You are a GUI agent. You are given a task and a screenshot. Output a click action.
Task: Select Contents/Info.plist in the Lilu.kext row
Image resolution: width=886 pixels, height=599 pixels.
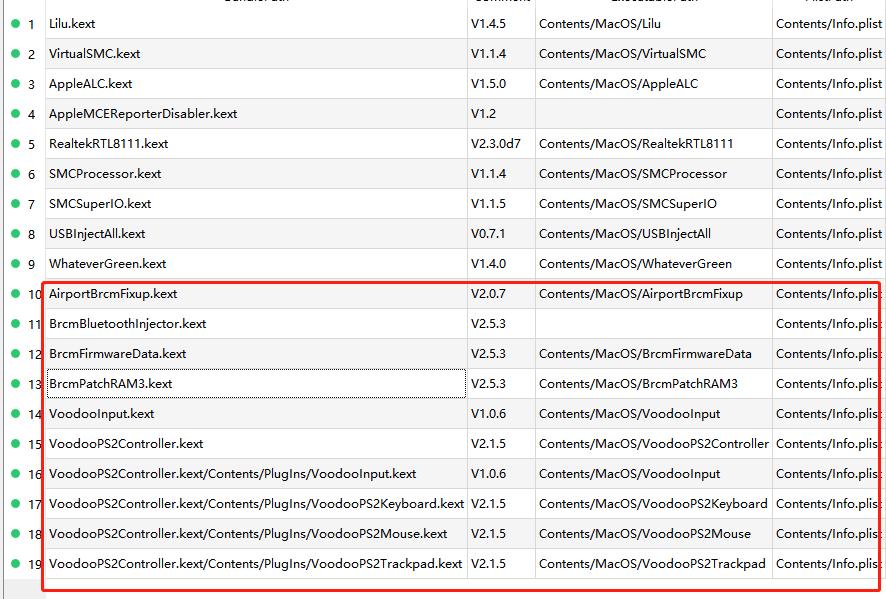point(829,24)
